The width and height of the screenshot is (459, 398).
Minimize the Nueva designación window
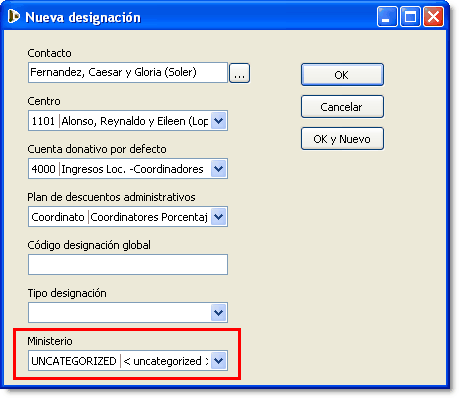coord(387,16)
